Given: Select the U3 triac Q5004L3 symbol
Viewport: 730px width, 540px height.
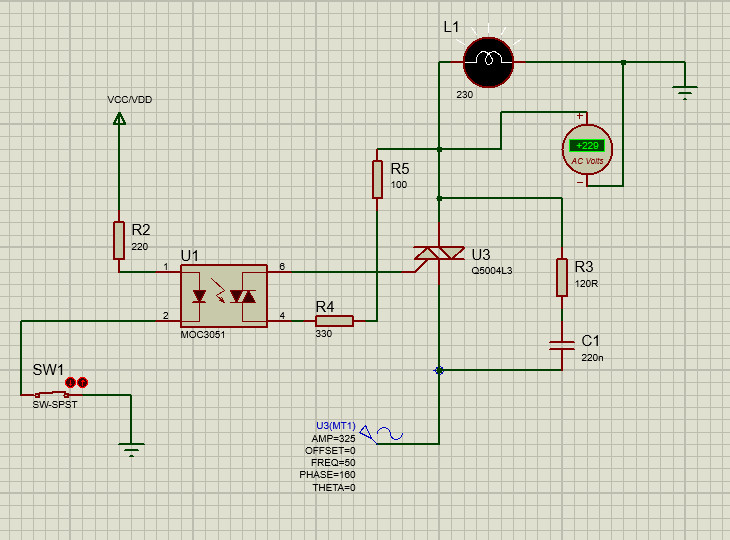Looking at the screenshot, I should click(439, 254).
